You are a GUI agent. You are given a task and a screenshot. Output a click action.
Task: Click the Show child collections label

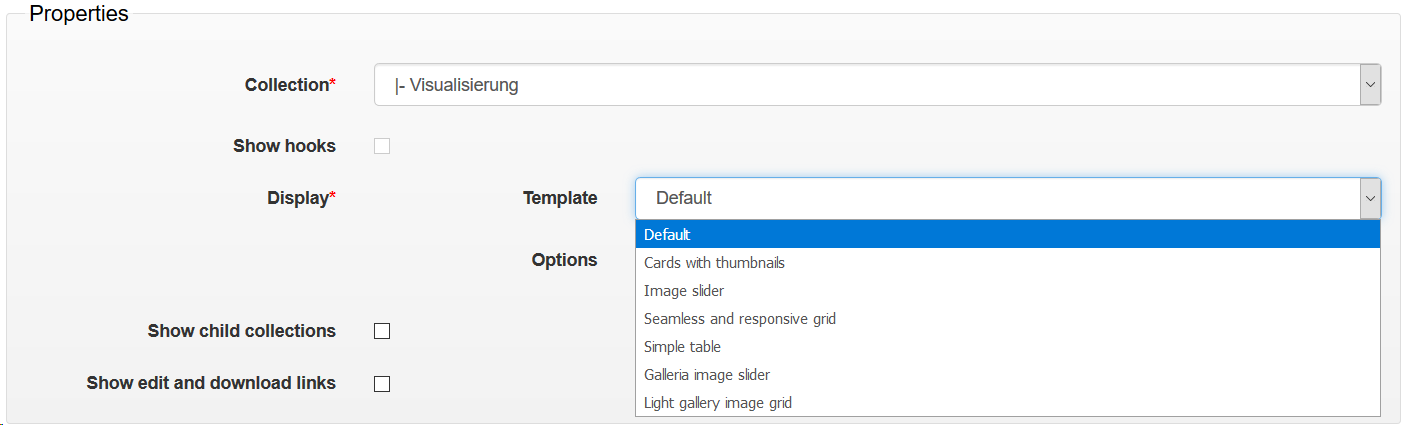(x=241, y=331)
